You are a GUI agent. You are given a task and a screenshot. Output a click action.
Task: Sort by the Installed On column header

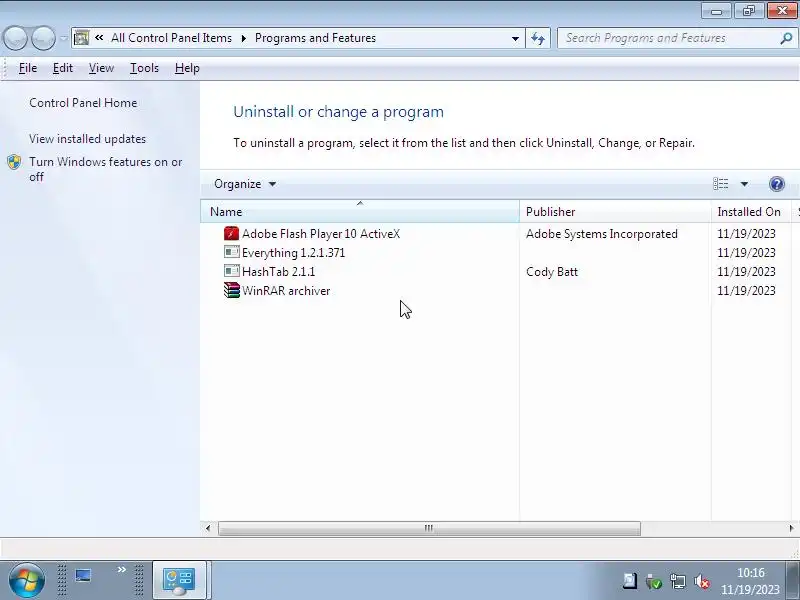pos(751,212)
